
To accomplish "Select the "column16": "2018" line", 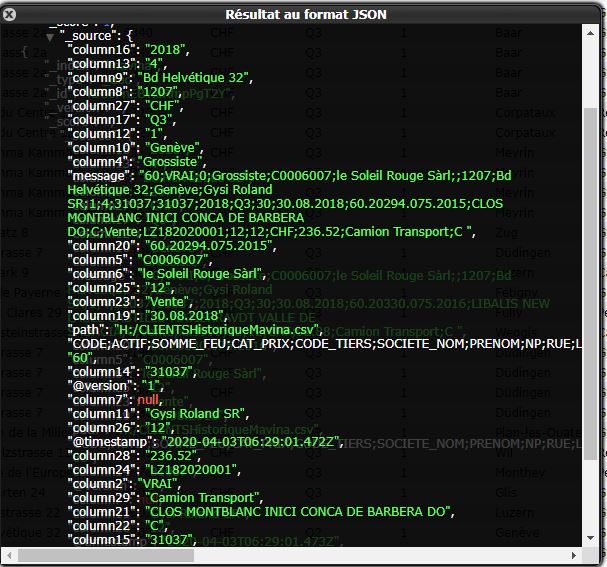I will pyautogui.click(x=128, y=50).
